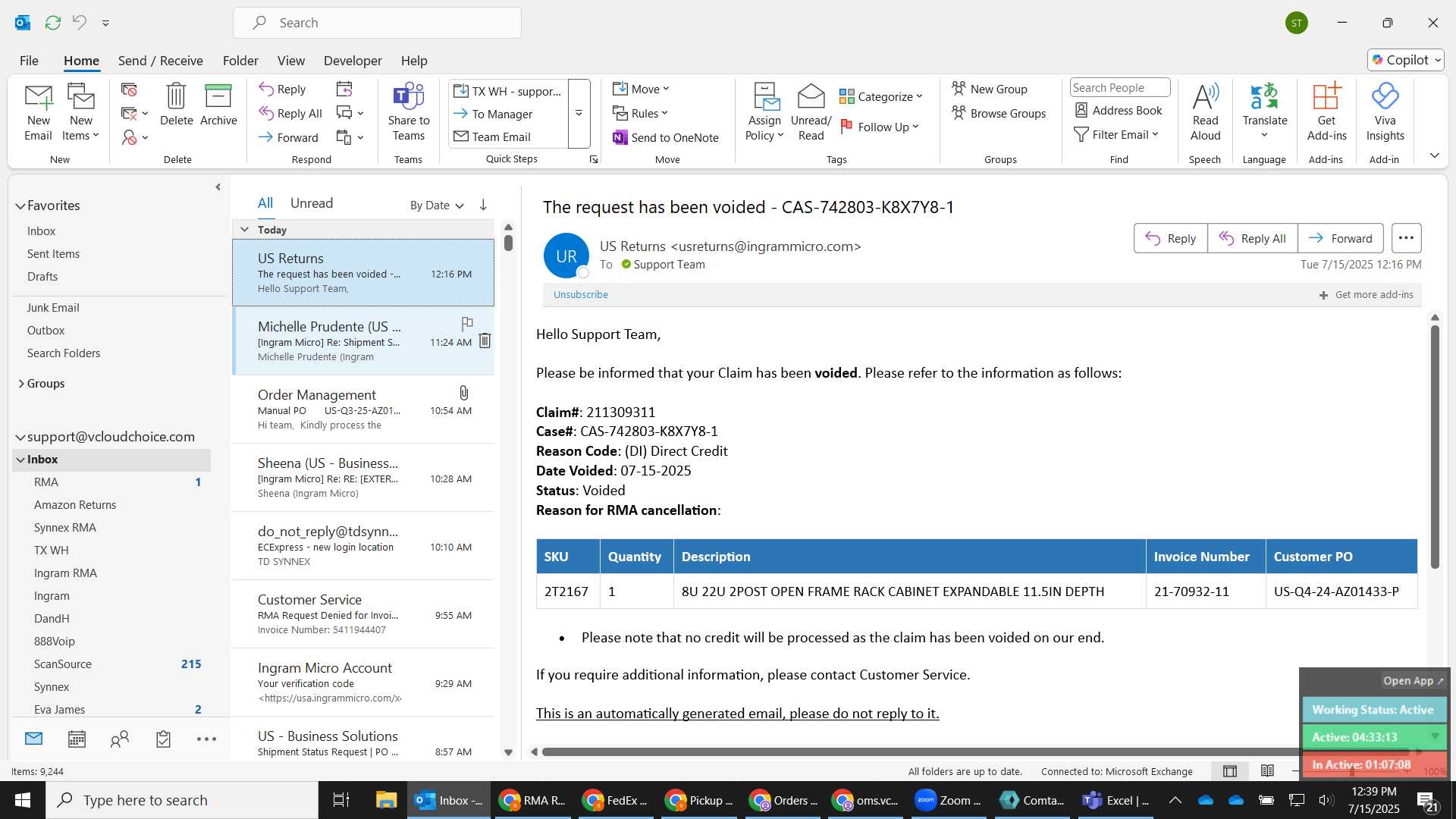Click the Unsubscribe link

580,294
